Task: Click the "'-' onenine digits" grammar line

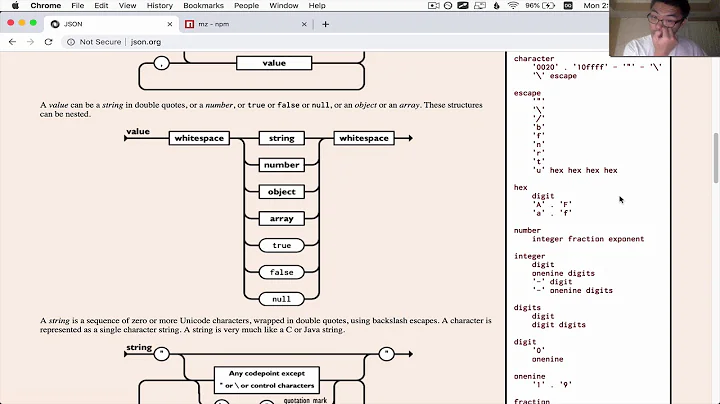Action: click(572, 291)
